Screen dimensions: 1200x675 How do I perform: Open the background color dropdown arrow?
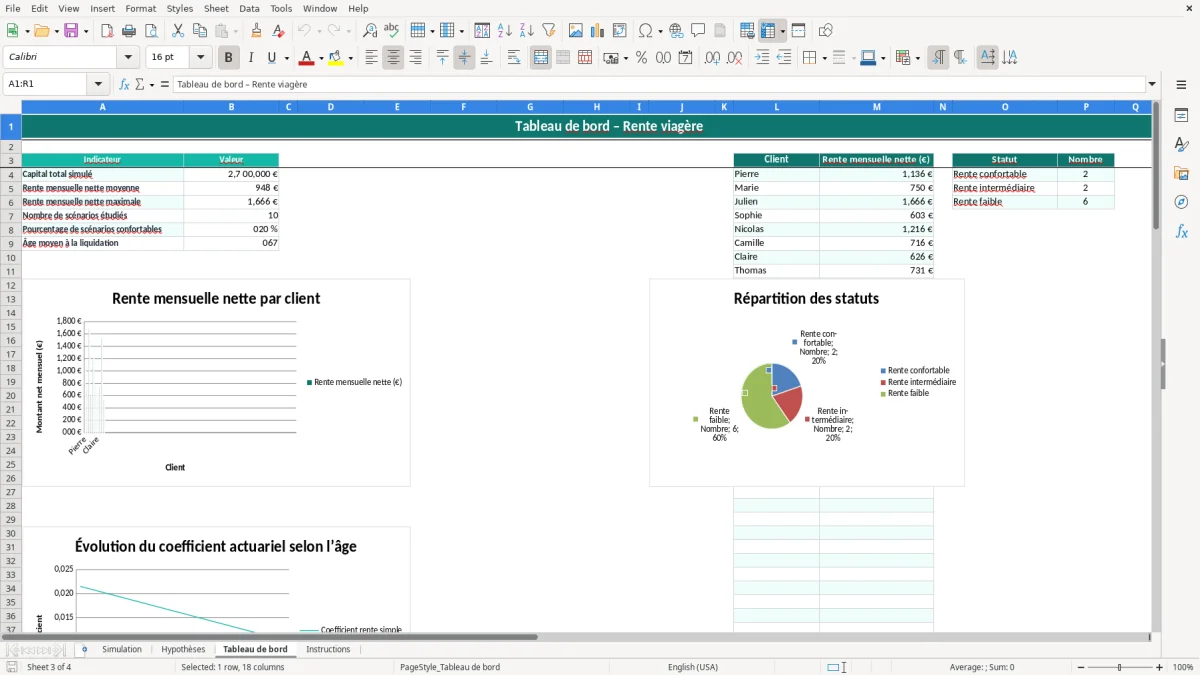tap(350, 58)
